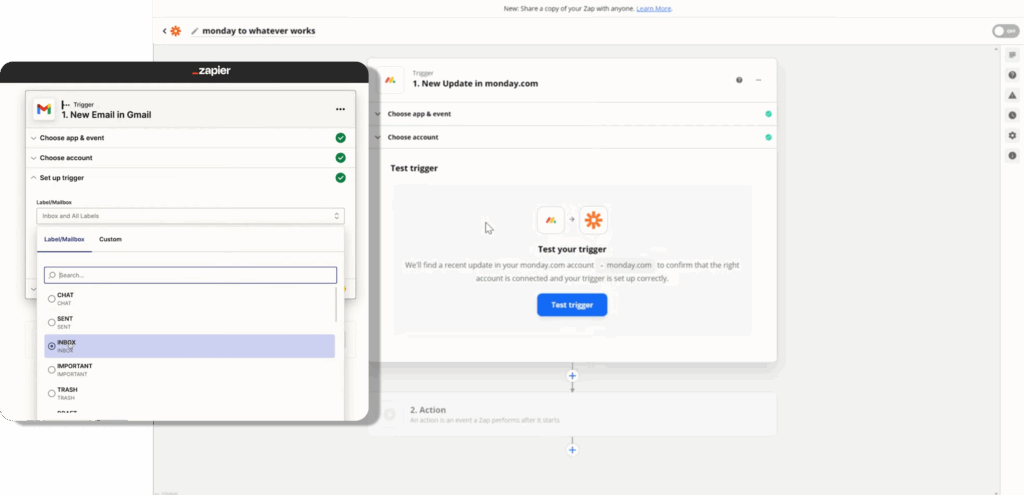Open the Learn More link in the top banner
The height and width of the screenshot is (495, 1024).
coord(654,8)
